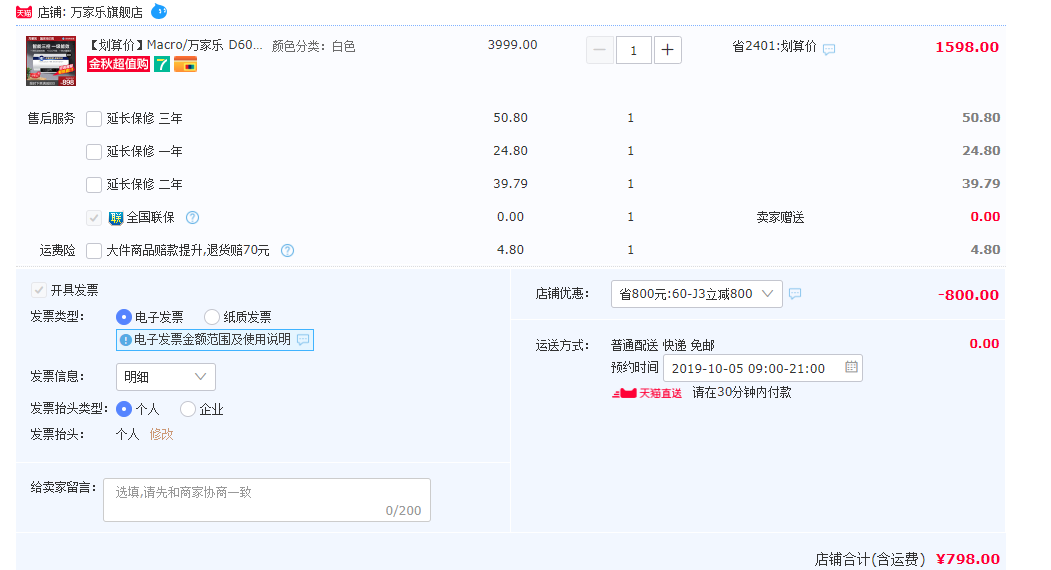Viewport: 1051px width, 570px height.
Task: Click the 电子发票金额范围及使用说明 notice
Action: click(x=214, y=340)
